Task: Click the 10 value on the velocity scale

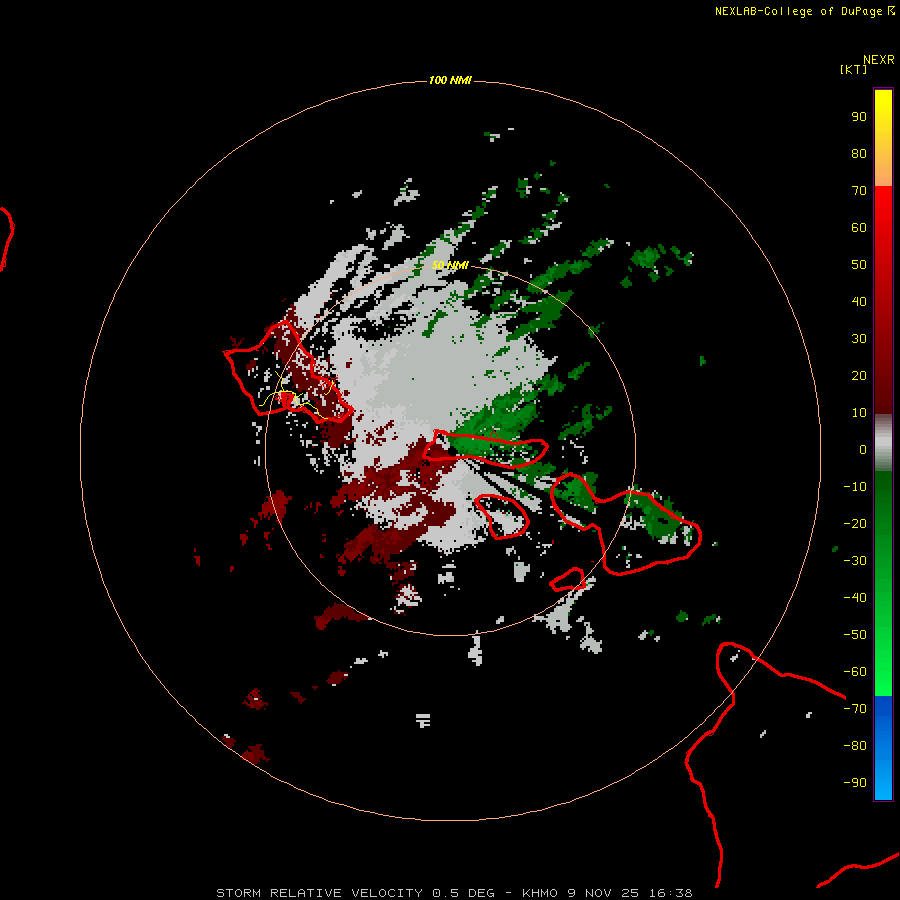Action: click(x=859, y=413)
